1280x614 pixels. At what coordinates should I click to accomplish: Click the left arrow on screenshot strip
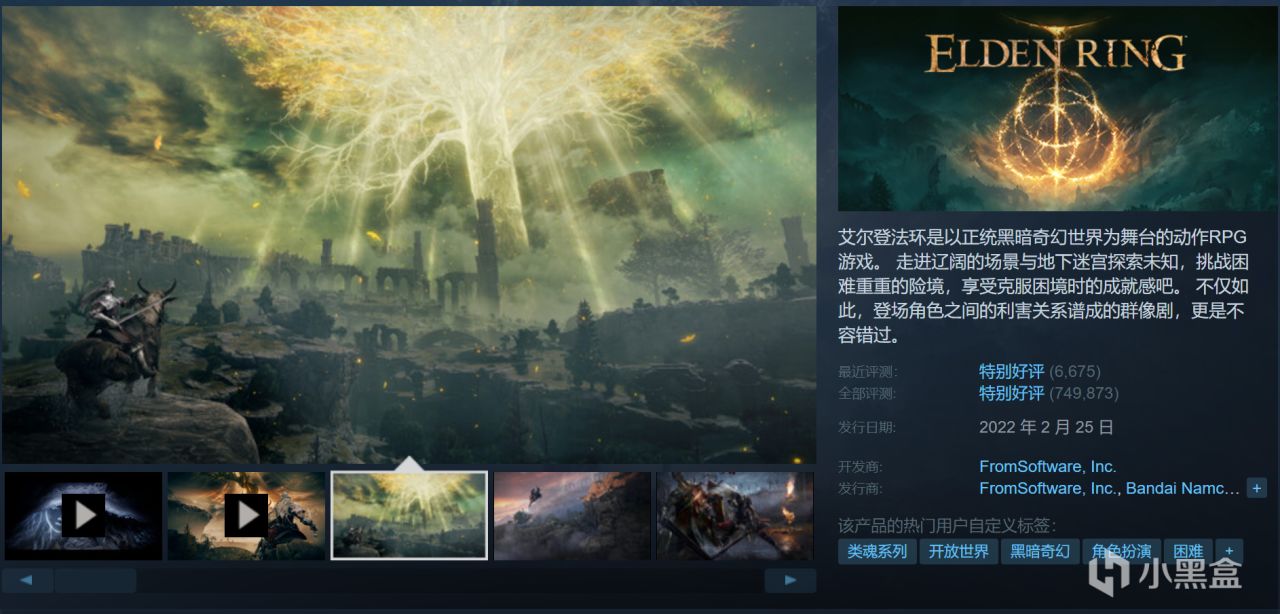pyautogui.click(x=27, y=580)
